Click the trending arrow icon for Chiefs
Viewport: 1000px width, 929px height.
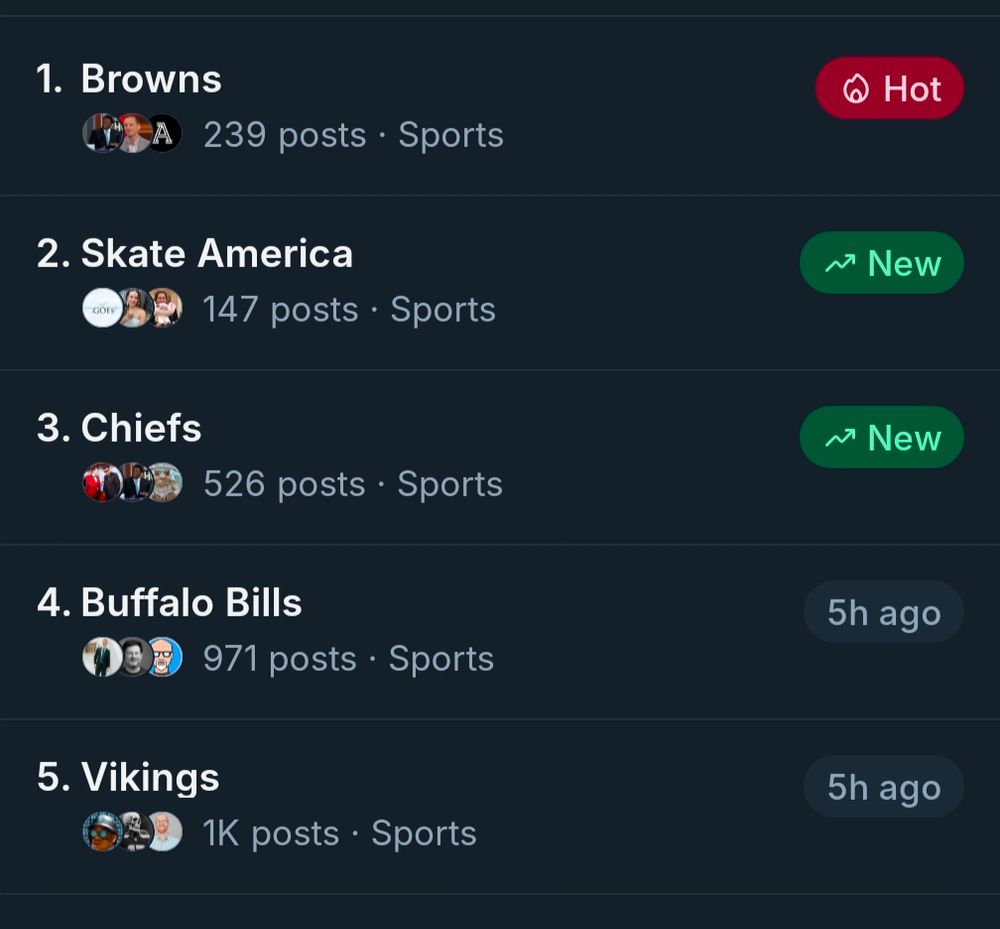pyautogui.click(x=840, y=439)
